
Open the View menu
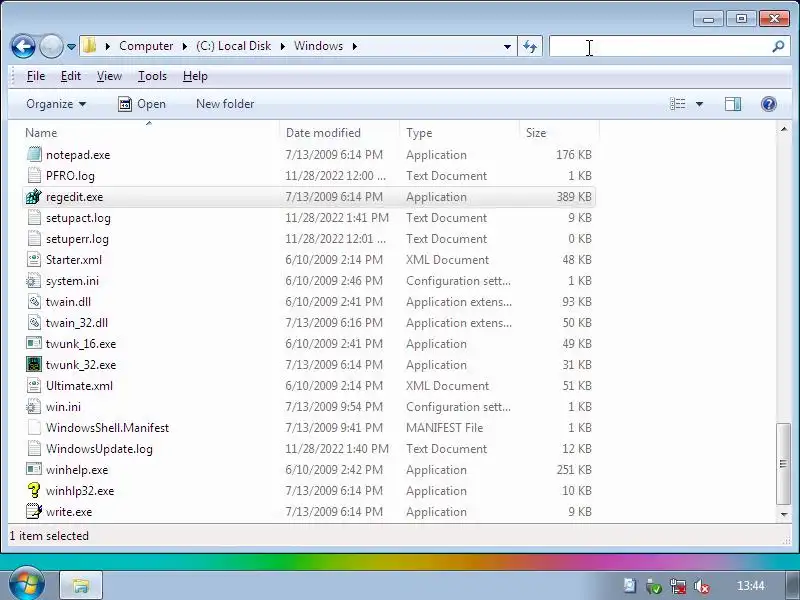[109, 76]
